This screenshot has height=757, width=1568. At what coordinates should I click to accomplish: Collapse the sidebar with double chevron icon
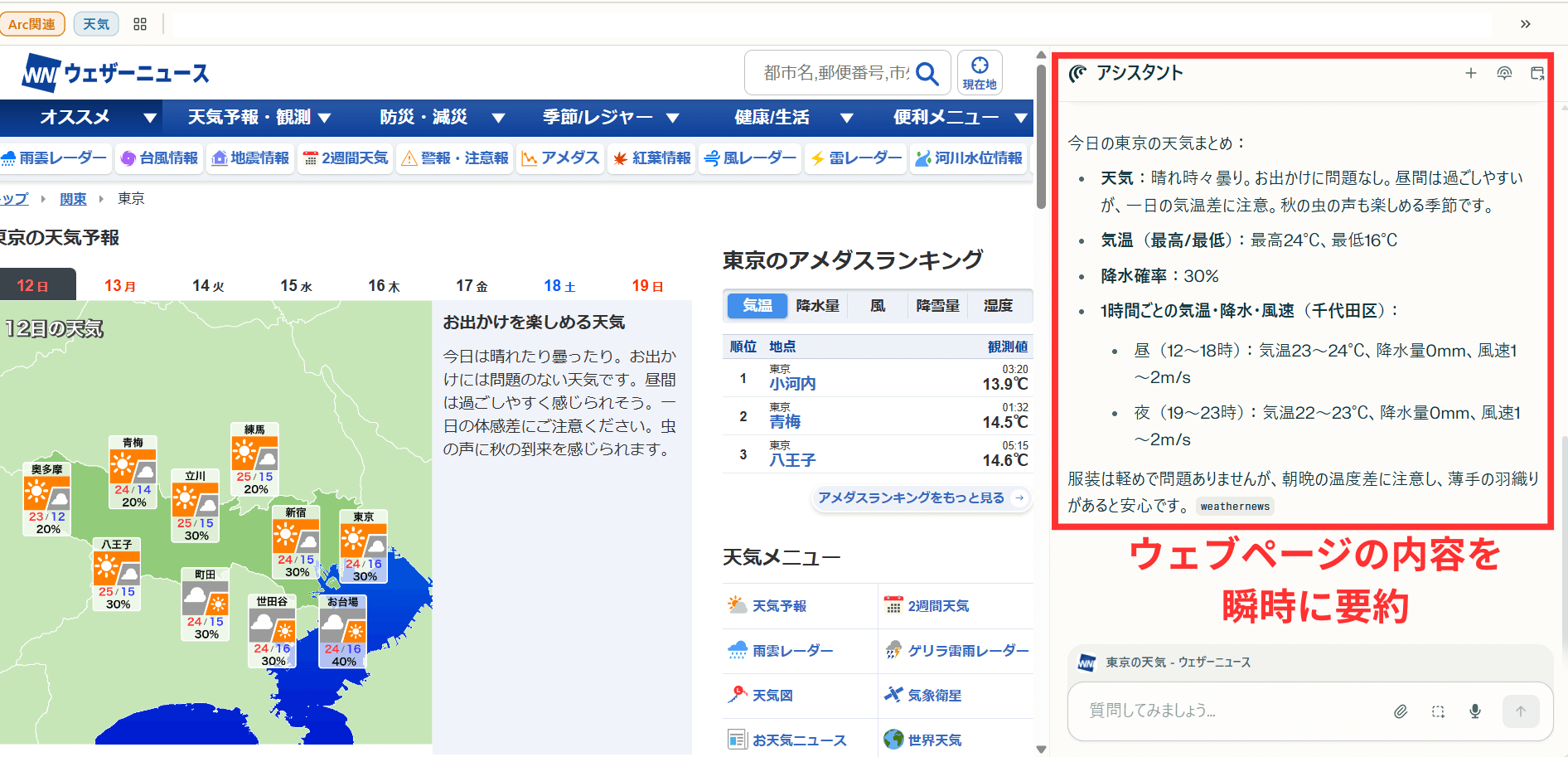1525,24
